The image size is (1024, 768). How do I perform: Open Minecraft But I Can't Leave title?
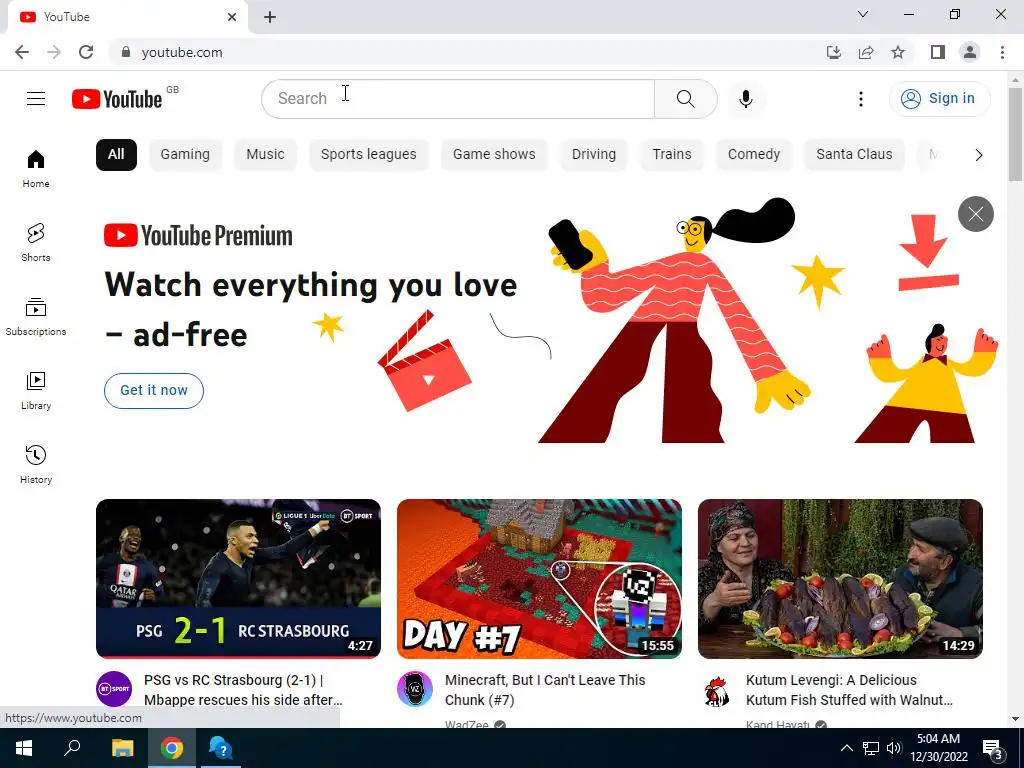[x=545, y=690]
